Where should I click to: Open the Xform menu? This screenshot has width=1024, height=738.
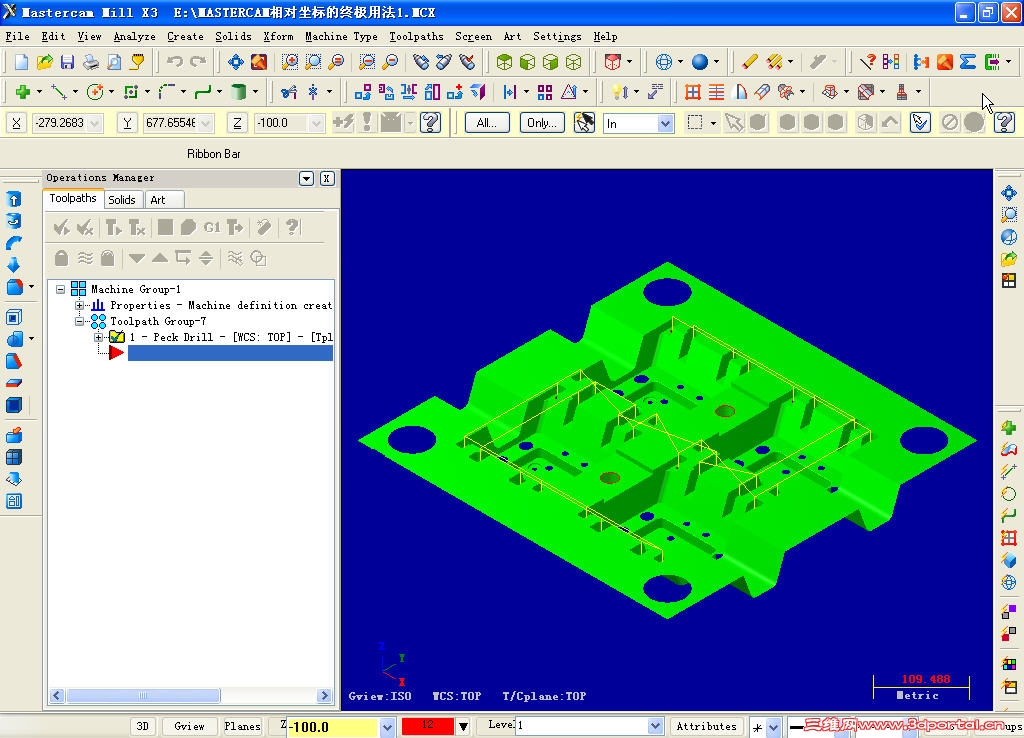pyautogui.click(x=278, y=37)
